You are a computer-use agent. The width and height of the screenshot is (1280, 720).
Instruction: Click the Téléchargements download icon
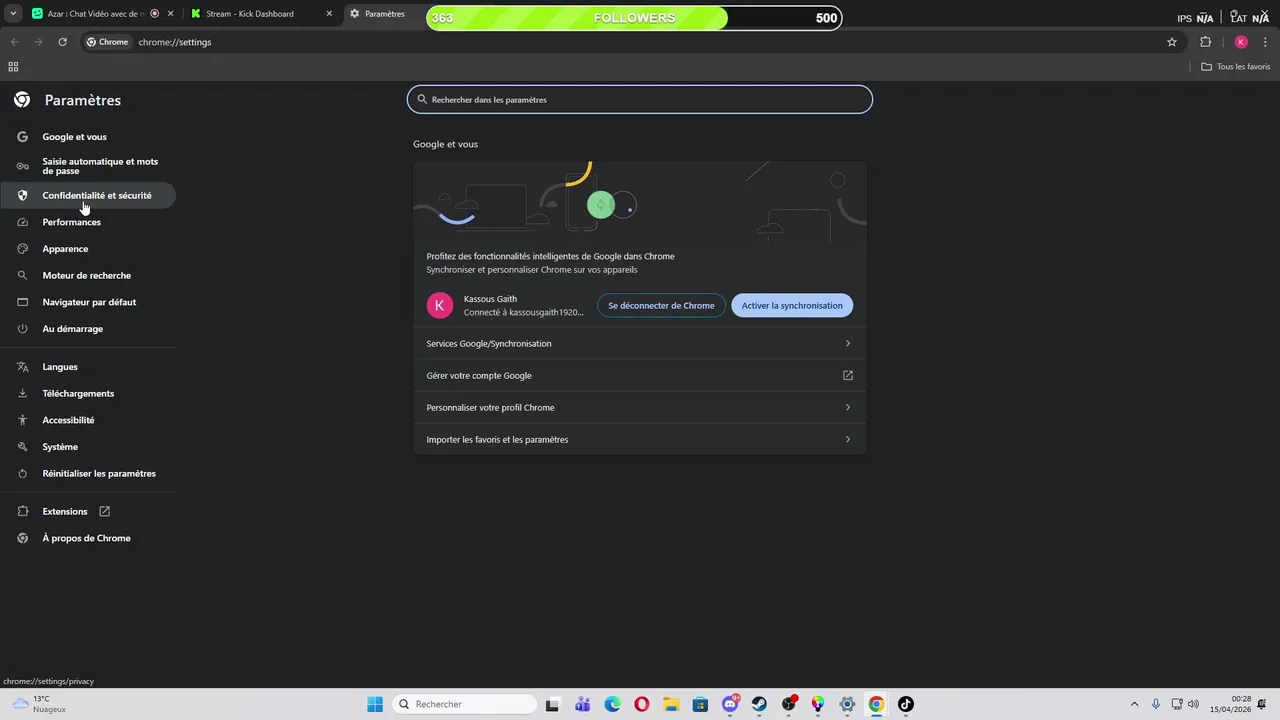coord(22,394)
